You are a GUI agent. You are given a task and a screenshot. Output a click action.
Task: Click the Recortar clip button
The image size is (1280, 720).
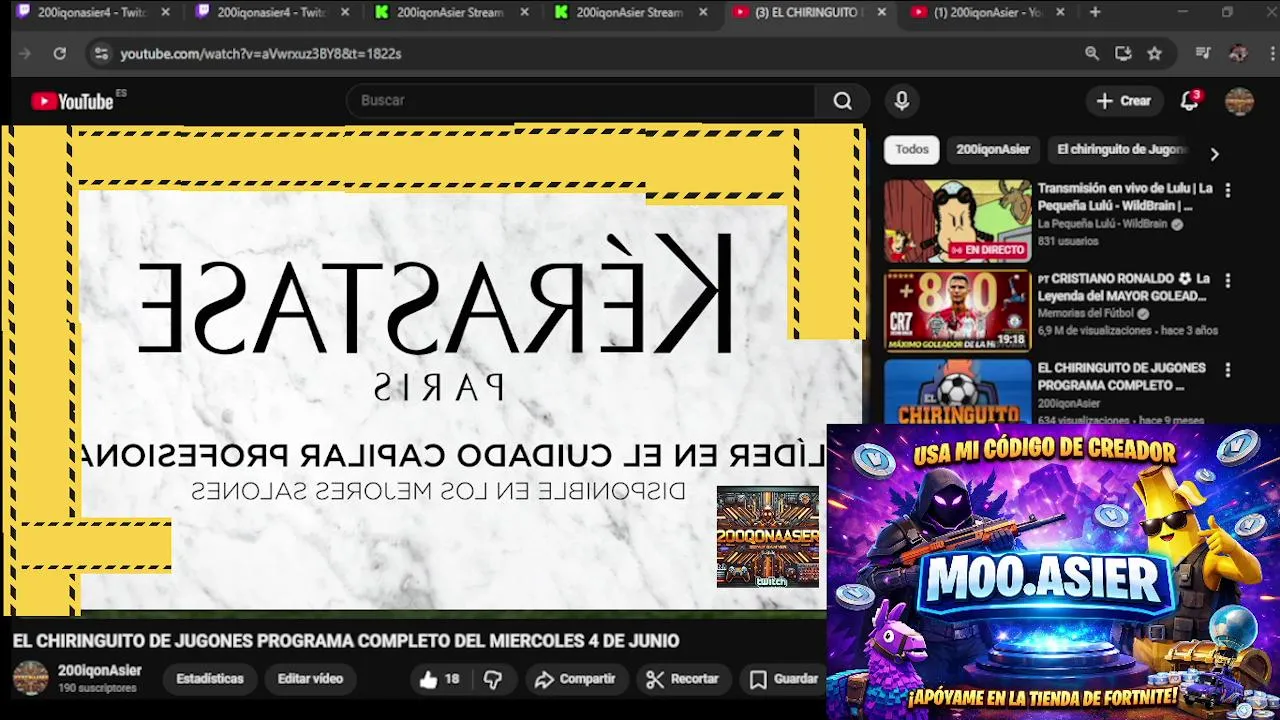(x=683, y=679)
